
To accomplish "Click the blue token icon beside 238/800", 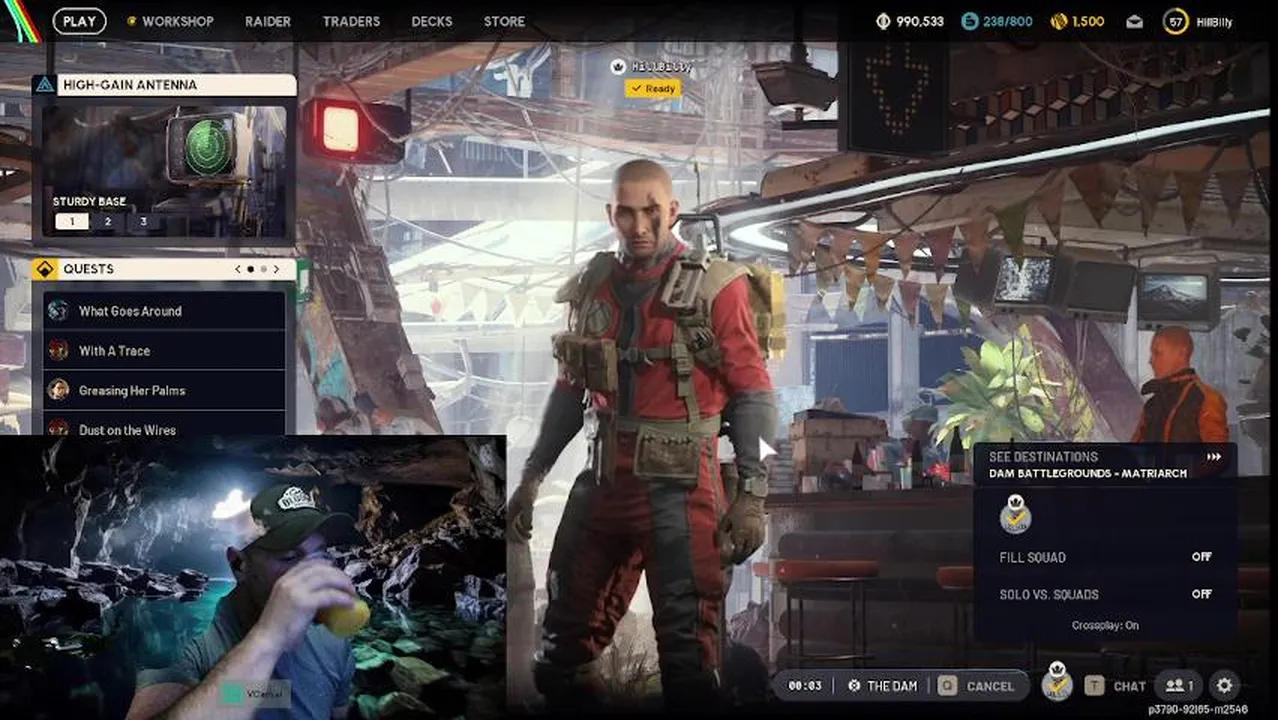I will [x=970, y=21].
